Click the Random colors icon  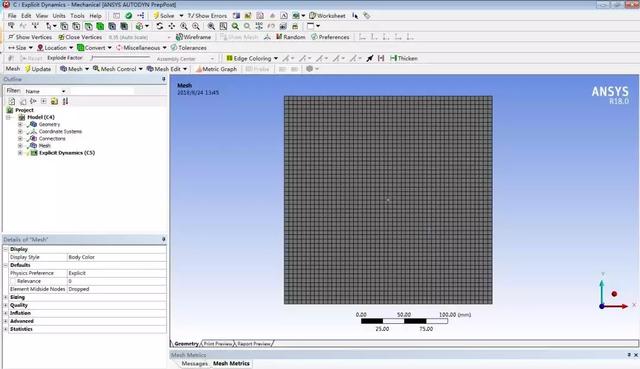(279, 37)
